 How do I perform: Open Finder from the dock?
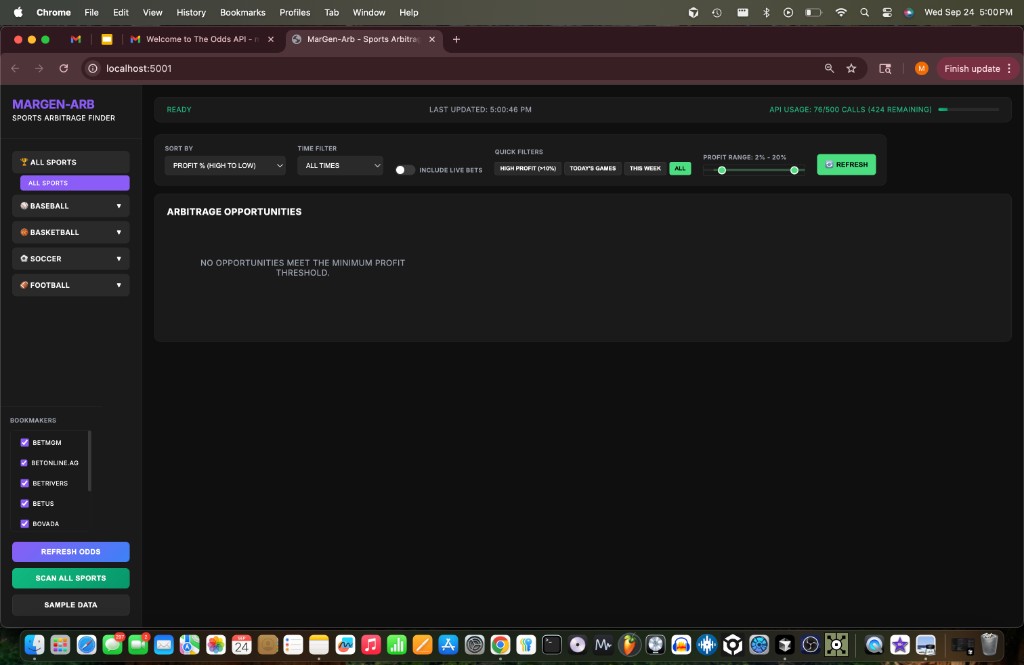pyautogui.click(x=35, y=645)
